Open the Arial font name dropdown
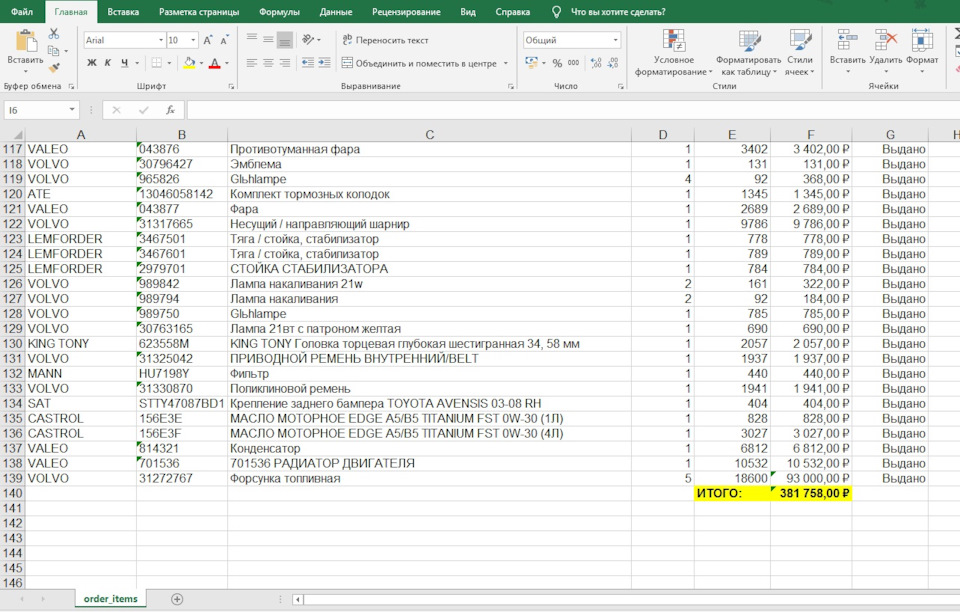 (x=160, y=40)
